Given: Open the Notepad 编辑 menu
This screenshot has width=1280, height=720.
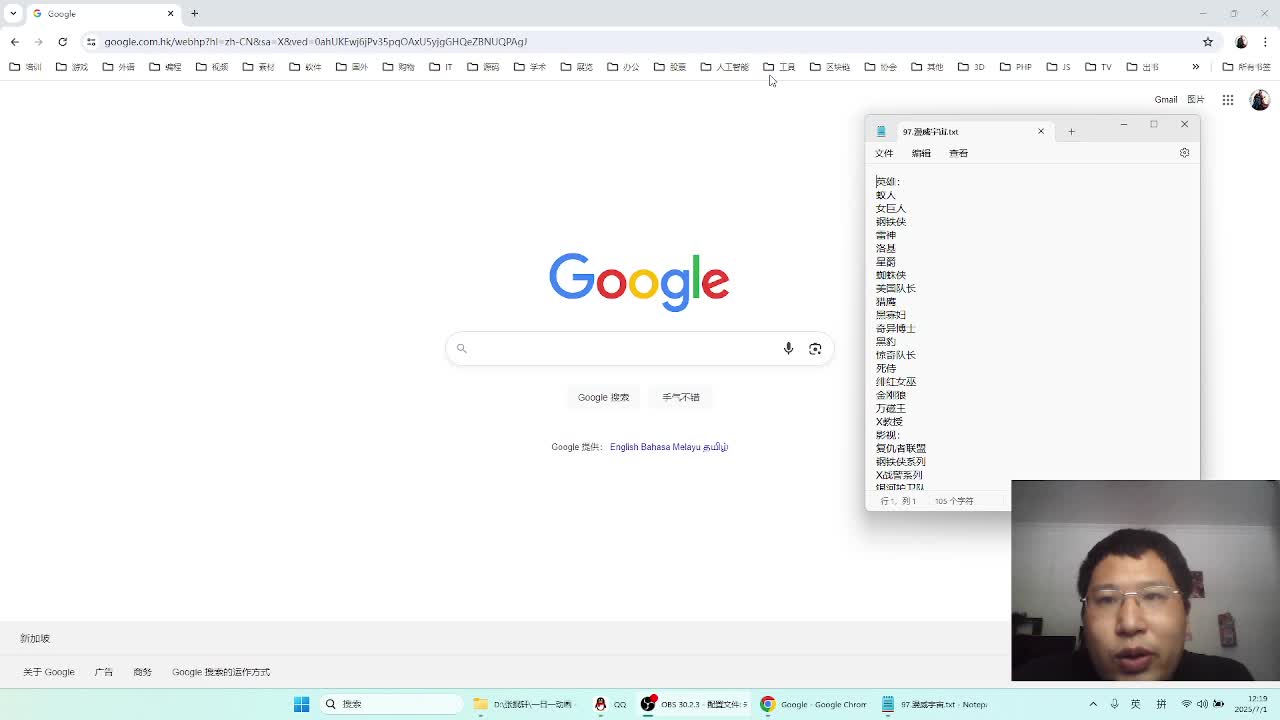Looking at the screenshot, I should tap(921, 153).
